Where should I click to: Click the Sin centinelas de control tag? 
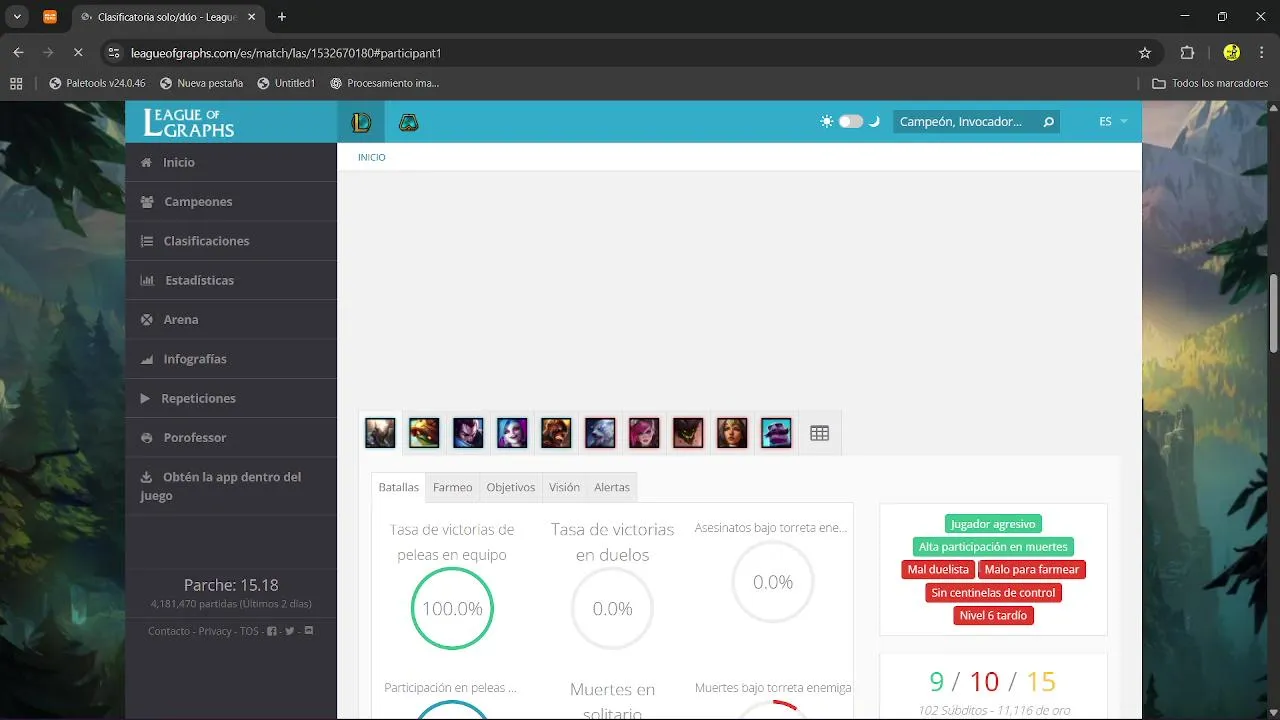coord(993,592)
